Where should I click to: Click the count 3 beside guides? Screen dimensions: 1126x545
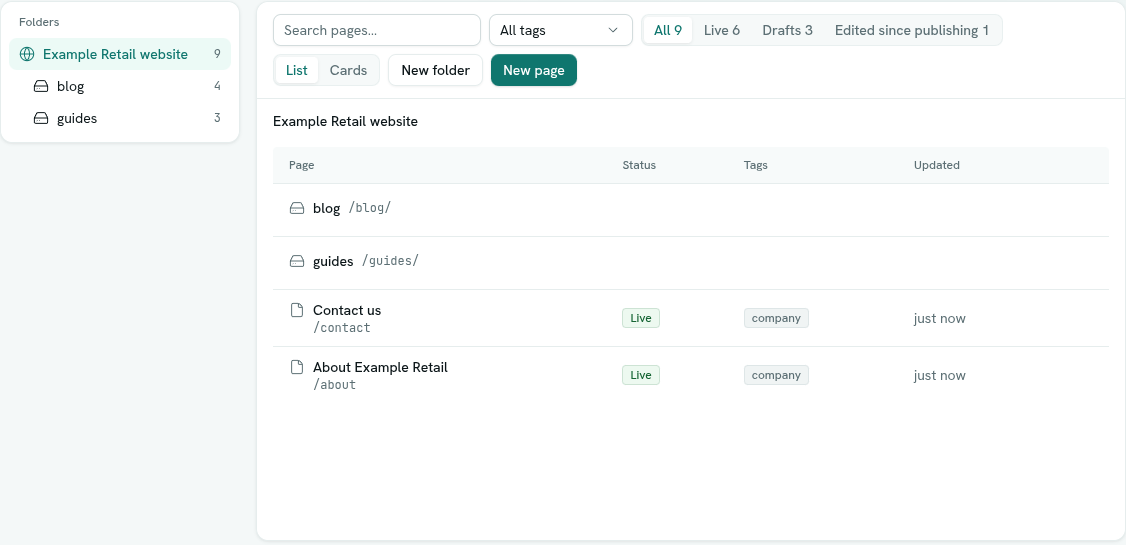click(x=217, y=118)
